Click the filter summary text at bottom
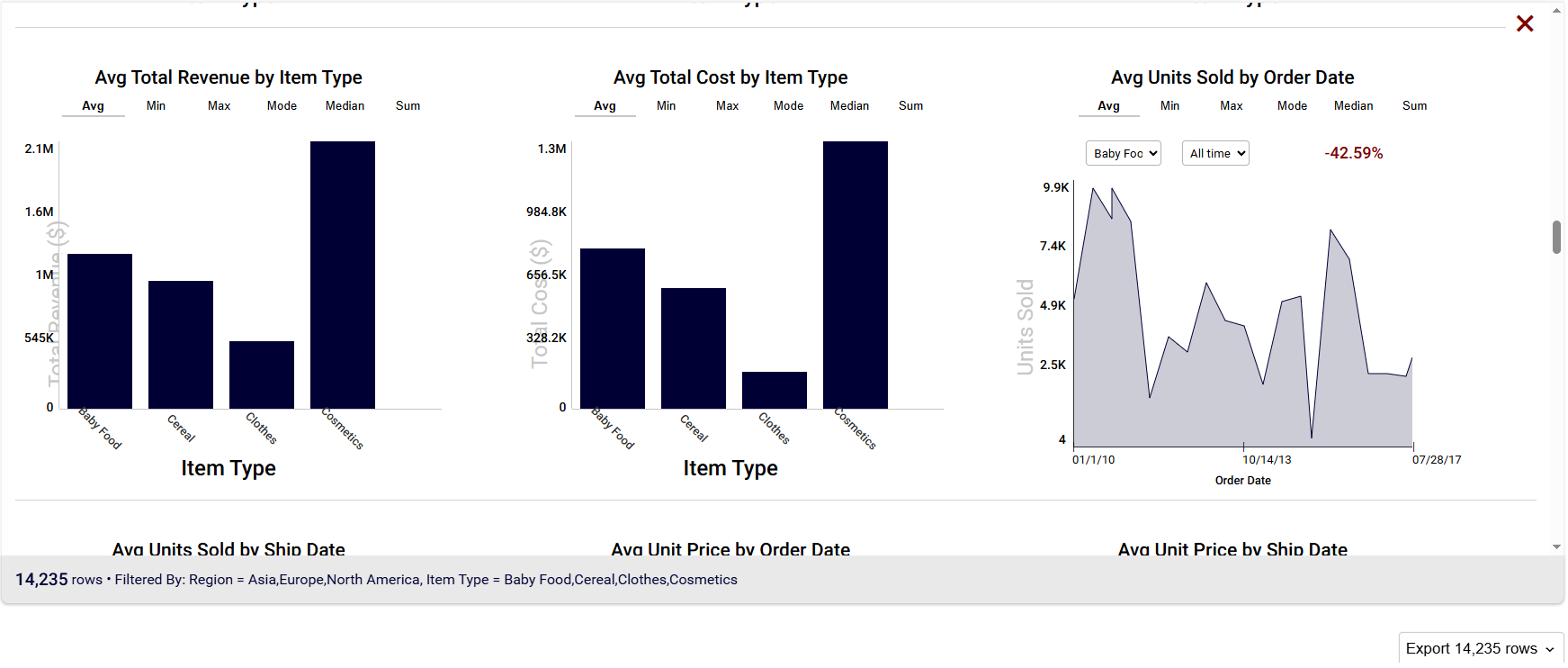 tap(378, 579)
